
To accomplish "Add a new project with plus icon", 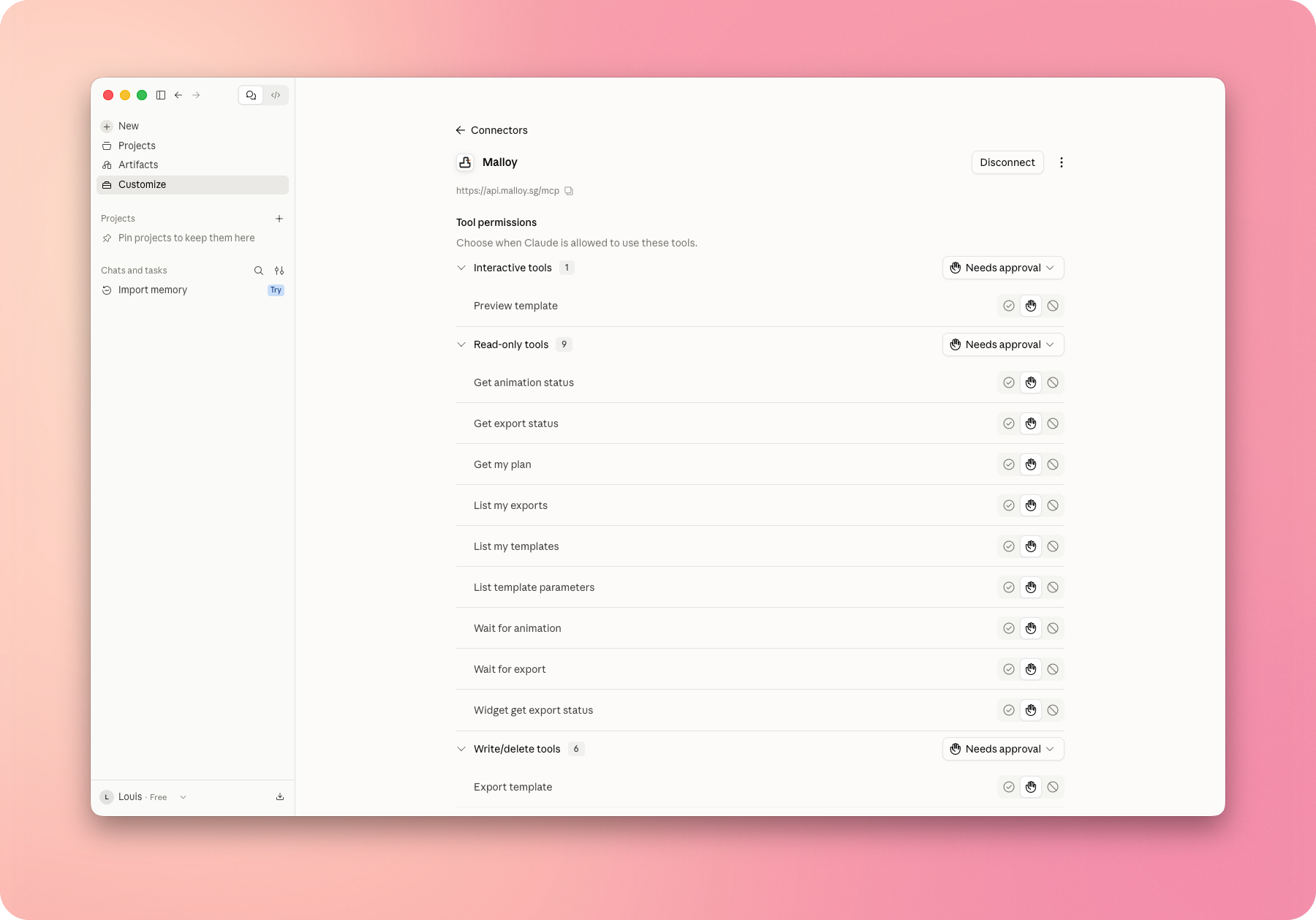I will pos(279,219).
